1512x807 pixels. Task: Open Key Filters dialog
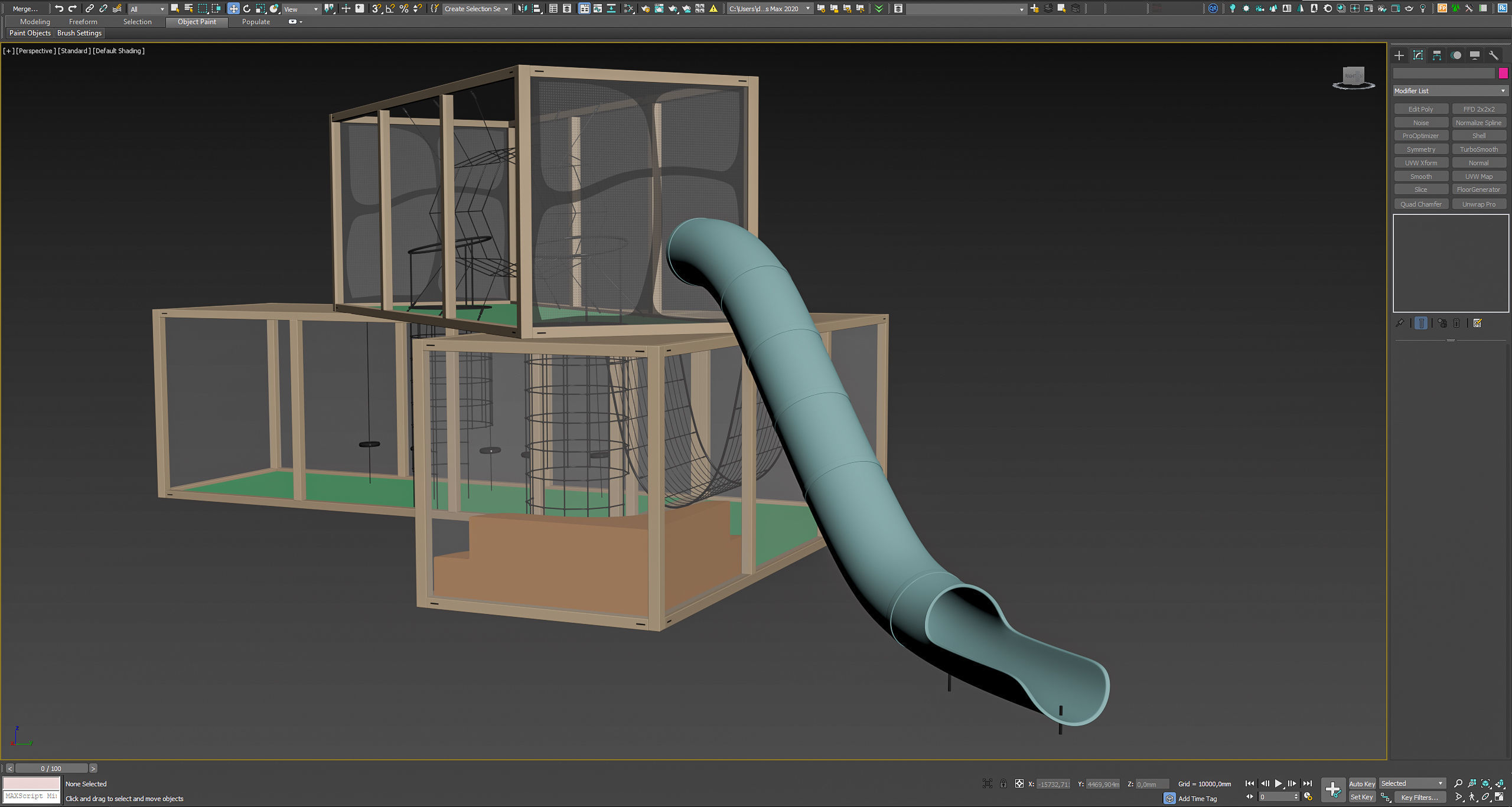(1420, 797)
